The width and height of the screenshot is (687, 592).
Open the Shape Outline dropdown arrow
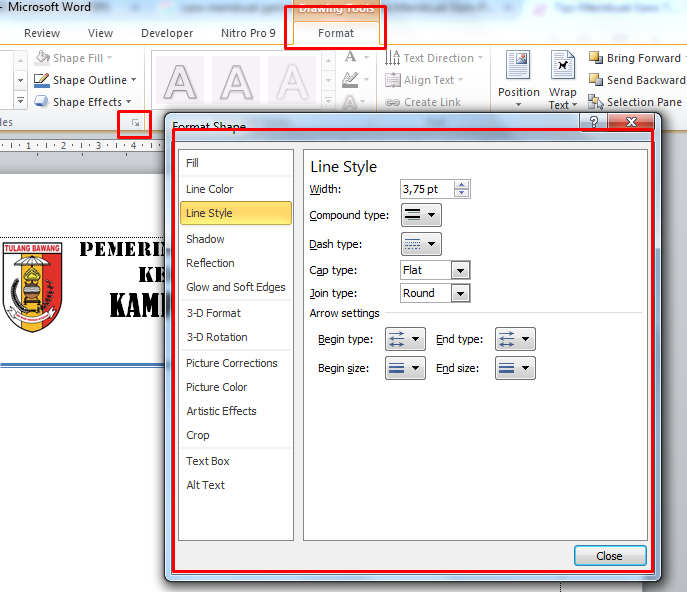coord(133,80)
